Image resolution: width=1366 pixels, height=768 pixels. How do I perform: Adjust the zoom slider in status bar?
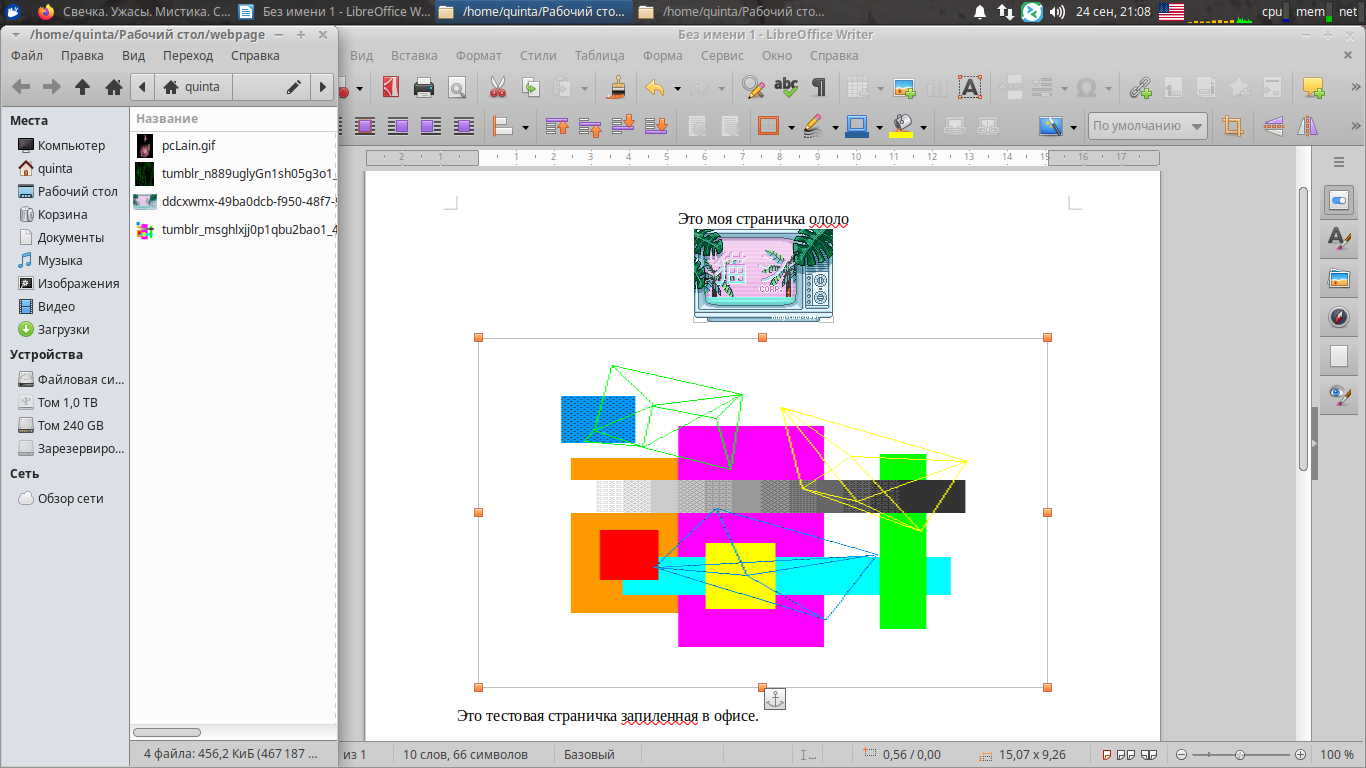pos(1239,755)
